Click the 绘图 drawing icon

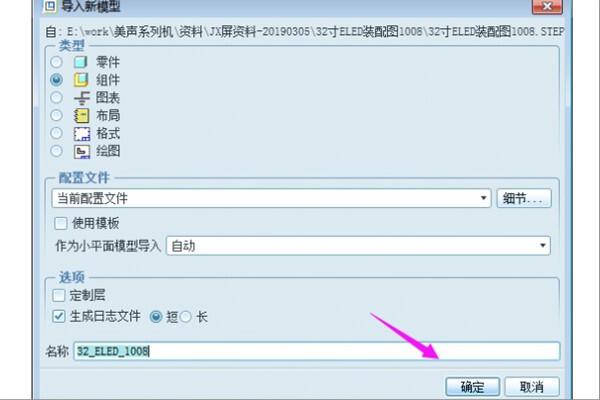point(82,151)
